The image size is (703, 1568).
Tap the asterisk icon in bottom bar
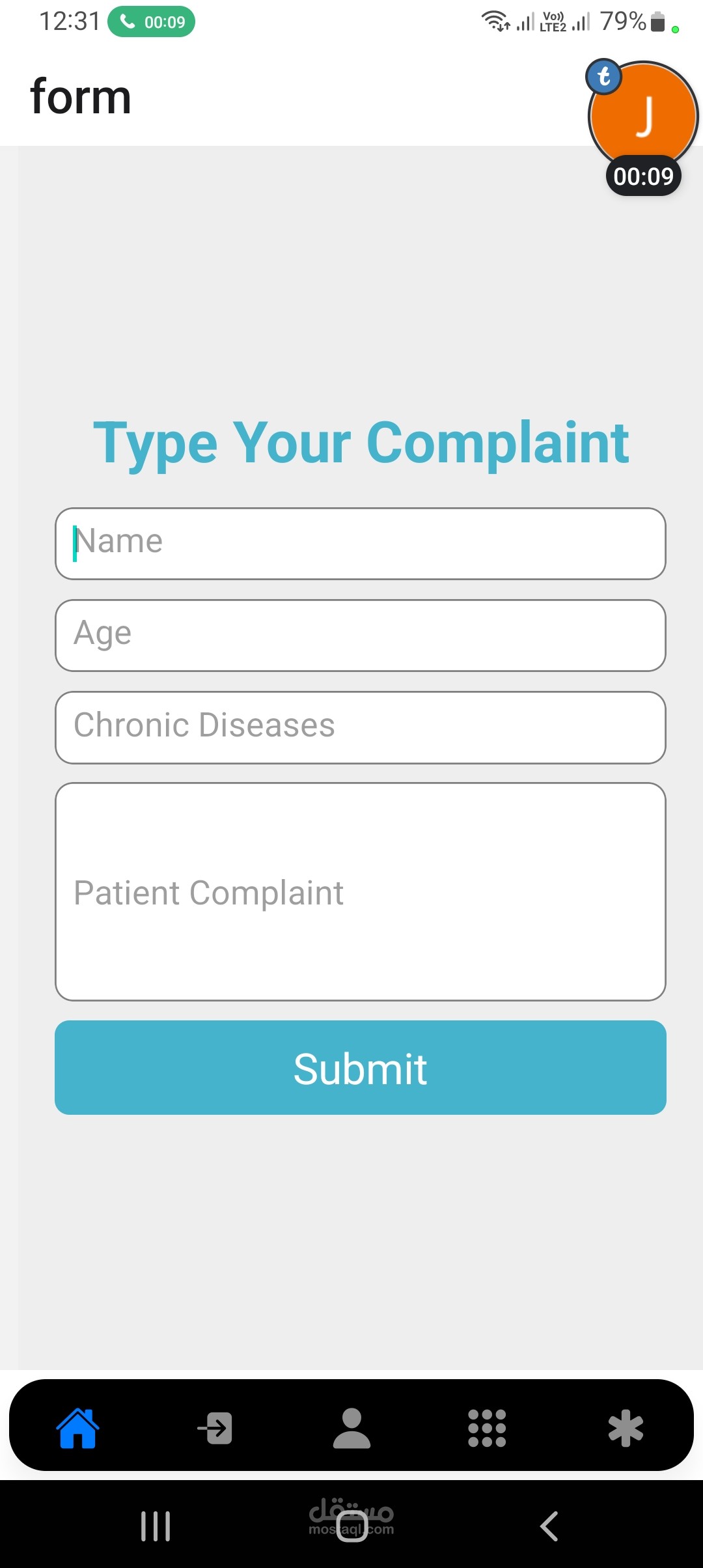[x=626, y=1428]
